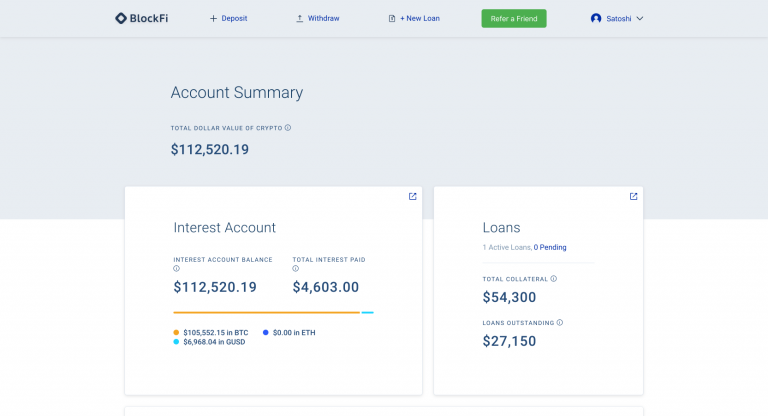Screen dimensions: 768x416
Task: Click the cyan GUSD legend dot
Action: point(176,342)
